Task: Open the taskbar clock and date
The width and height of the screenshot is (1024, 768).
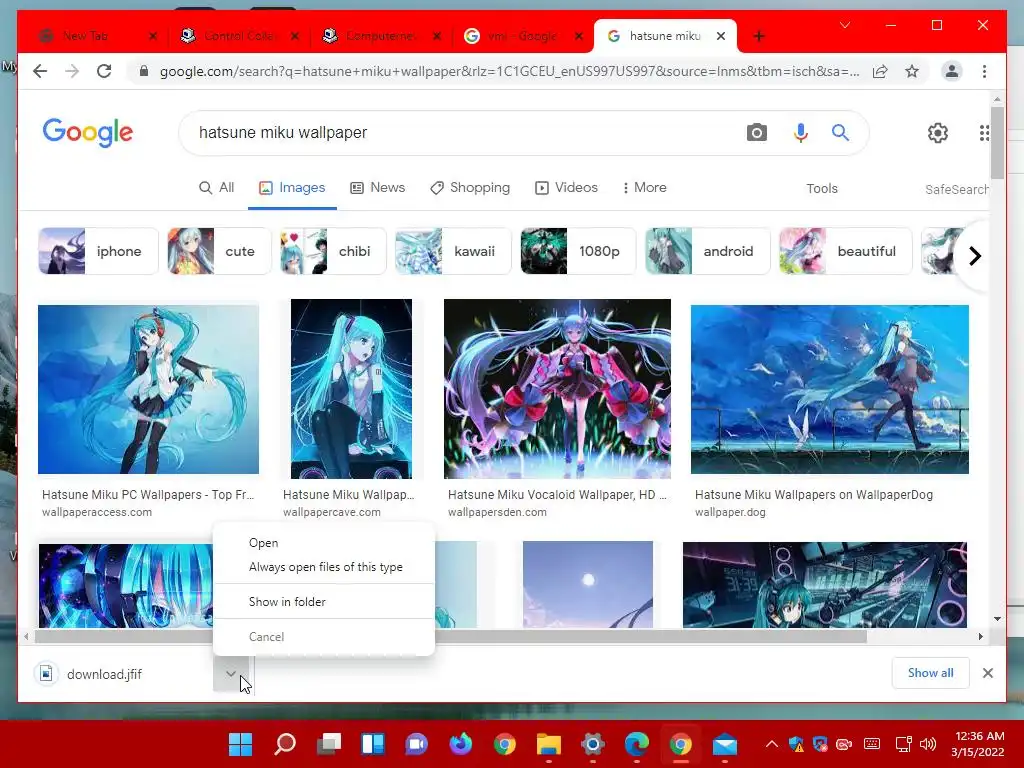Action: pos(978,744)
